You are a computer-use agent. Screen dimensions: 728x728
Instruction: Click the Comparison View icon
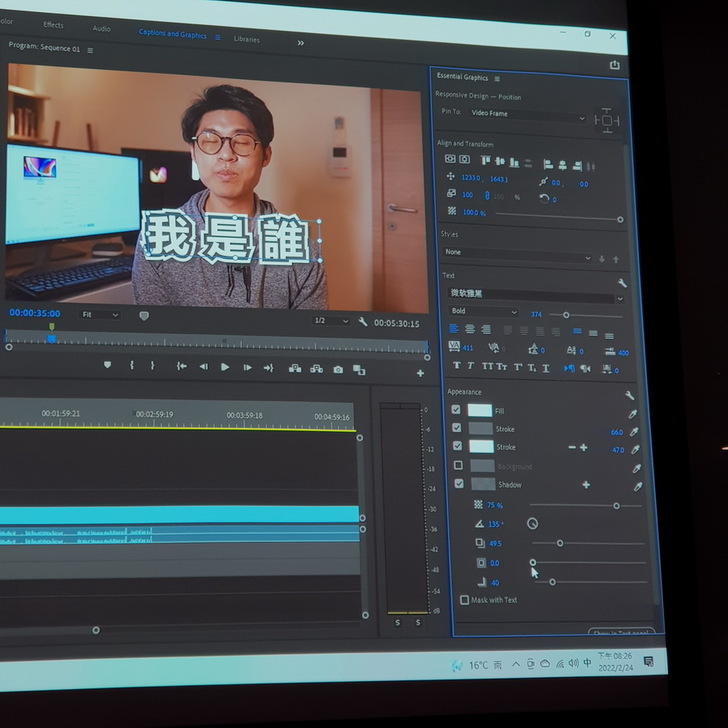359,370
